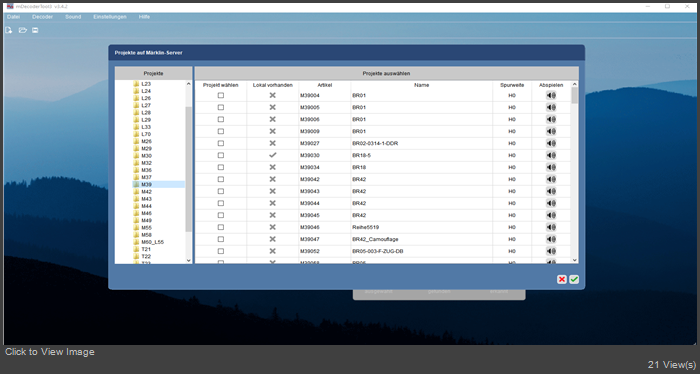The image size is (700, 374).
Task: Open the Hilfe menu
Action: click(144, 17)
